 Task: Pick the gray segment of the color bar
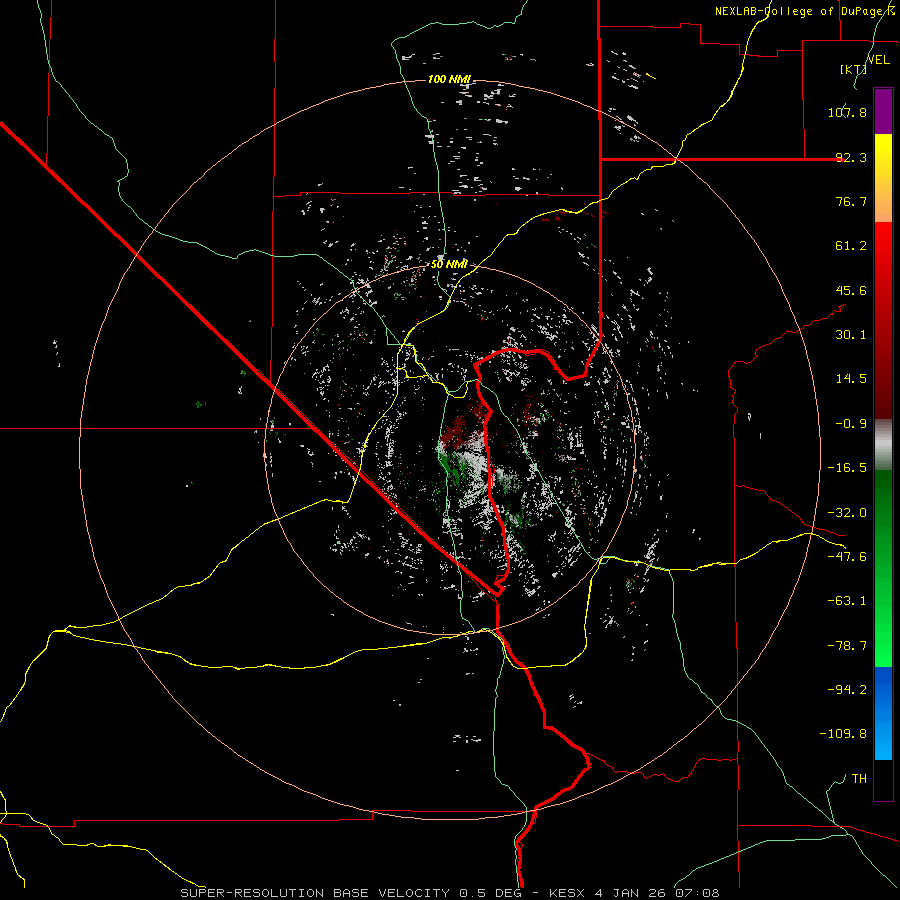(x=883, y=445)
